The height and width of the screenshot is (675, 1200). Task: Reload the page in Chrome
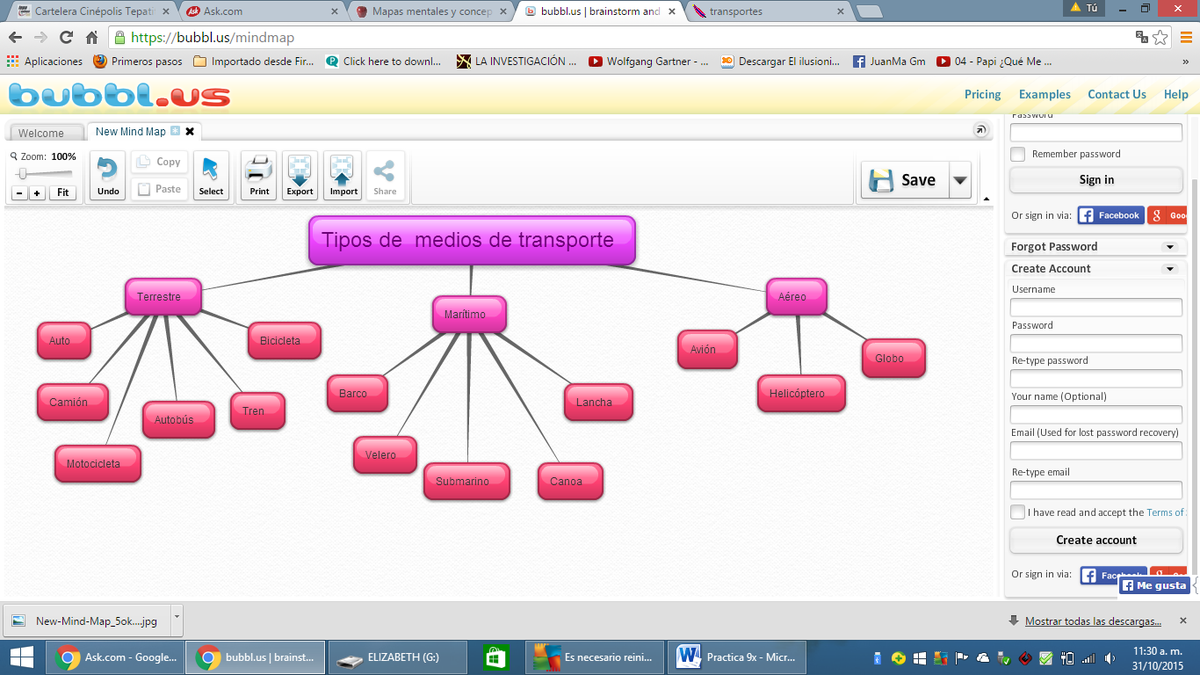pyautogui.click(x=66, y=37)
